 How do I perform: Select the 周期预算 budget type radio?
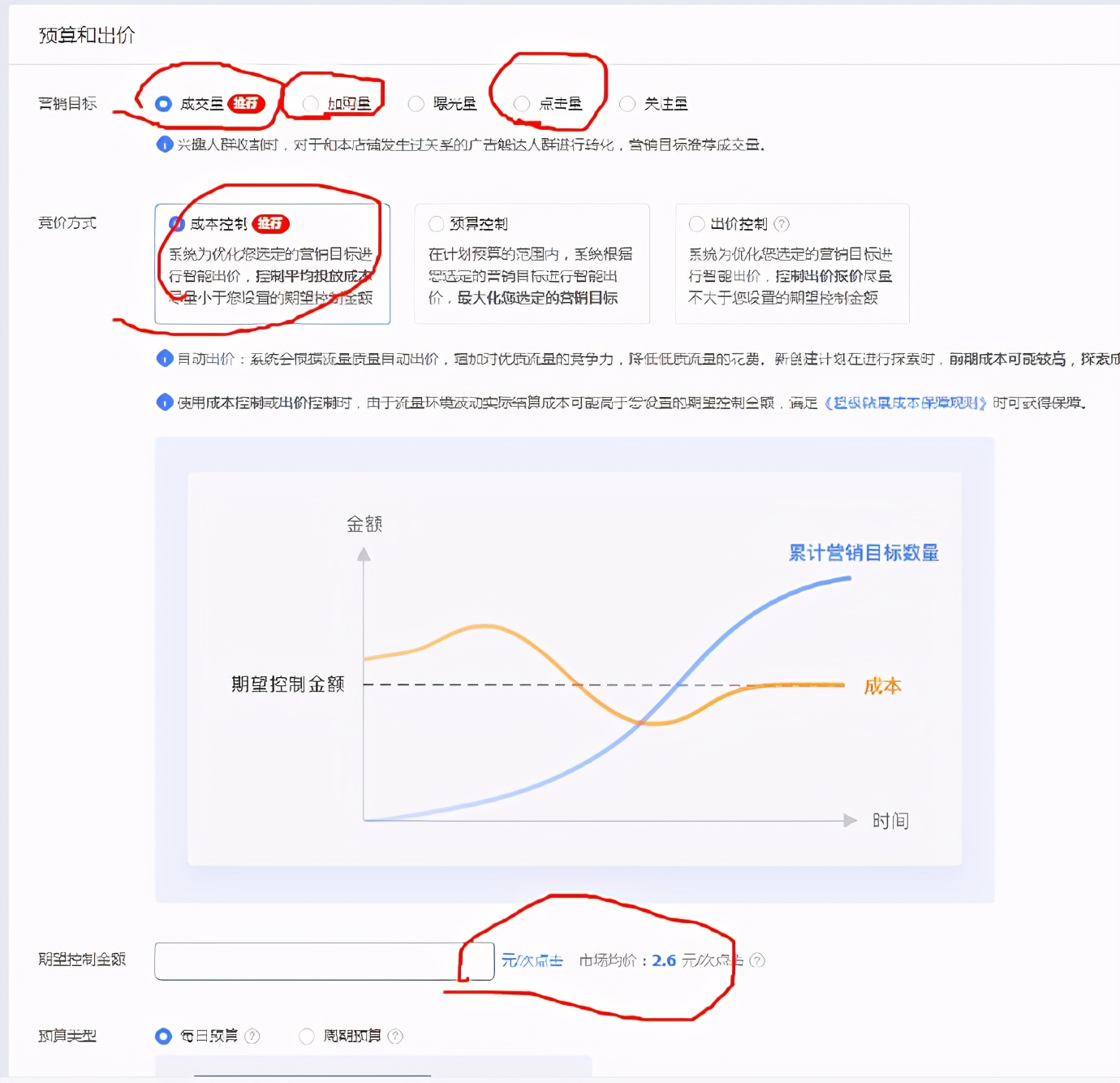click(307, 1036)
